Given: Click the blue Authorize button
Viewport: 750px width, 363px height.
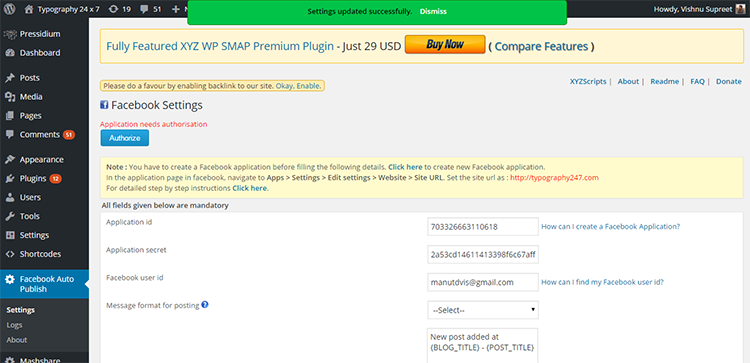Looking at the screenshot, I should [x=124, y=138].
